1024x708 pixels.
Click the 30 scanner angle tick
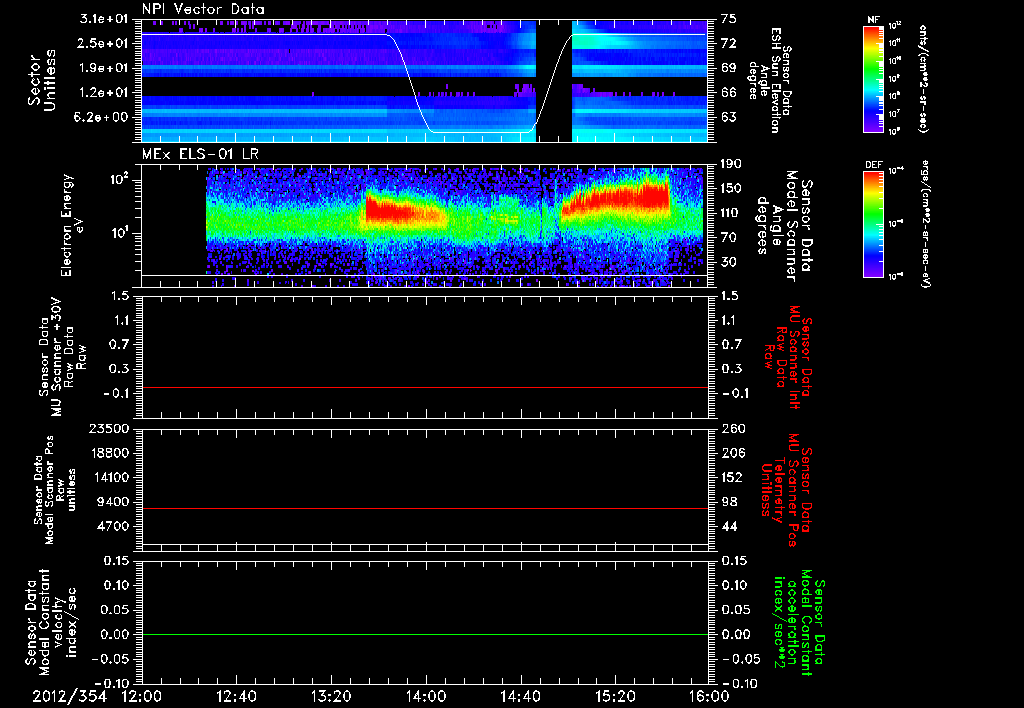(729, 262)
